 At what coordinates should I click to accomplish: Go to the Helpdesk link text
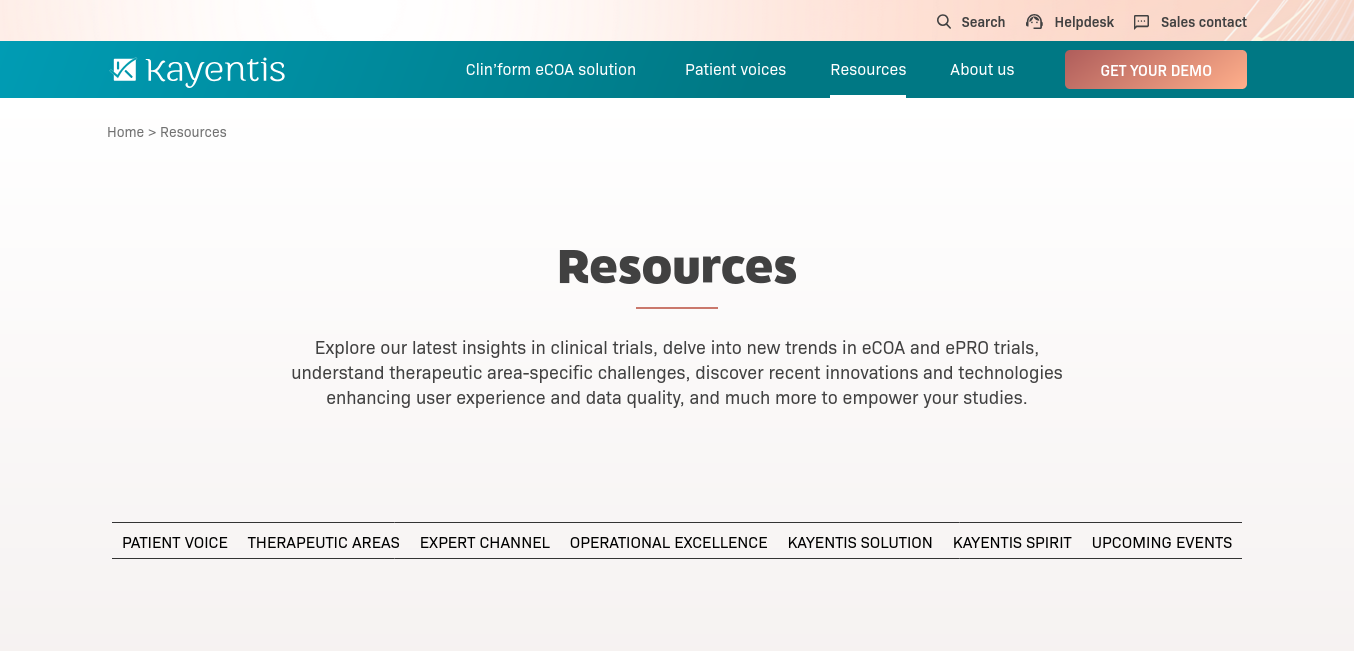(x=1084, y=22)
